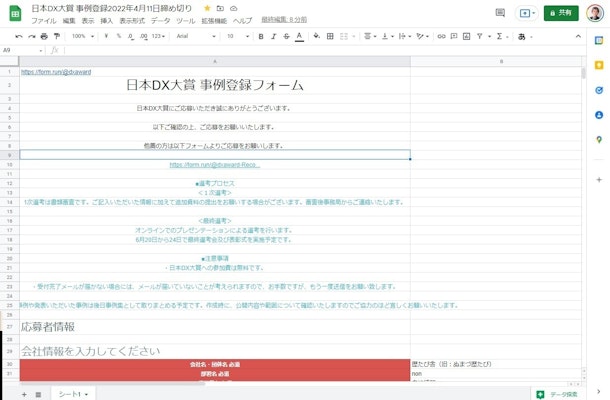Screen dimensions: 610x400
Task: Add a new sheet with plus icon
Action: (x=24, y=394)
